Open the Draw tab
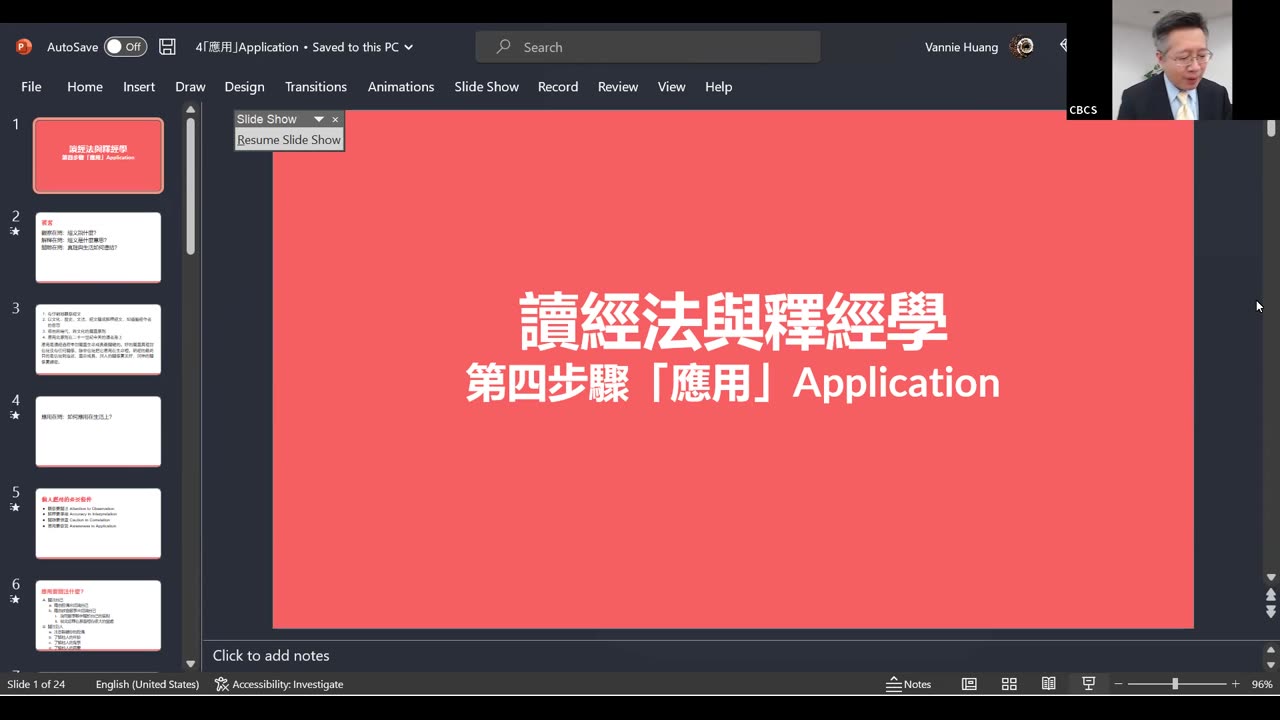The height and width of the screenshot is (720, 1280). pos(190,87)
